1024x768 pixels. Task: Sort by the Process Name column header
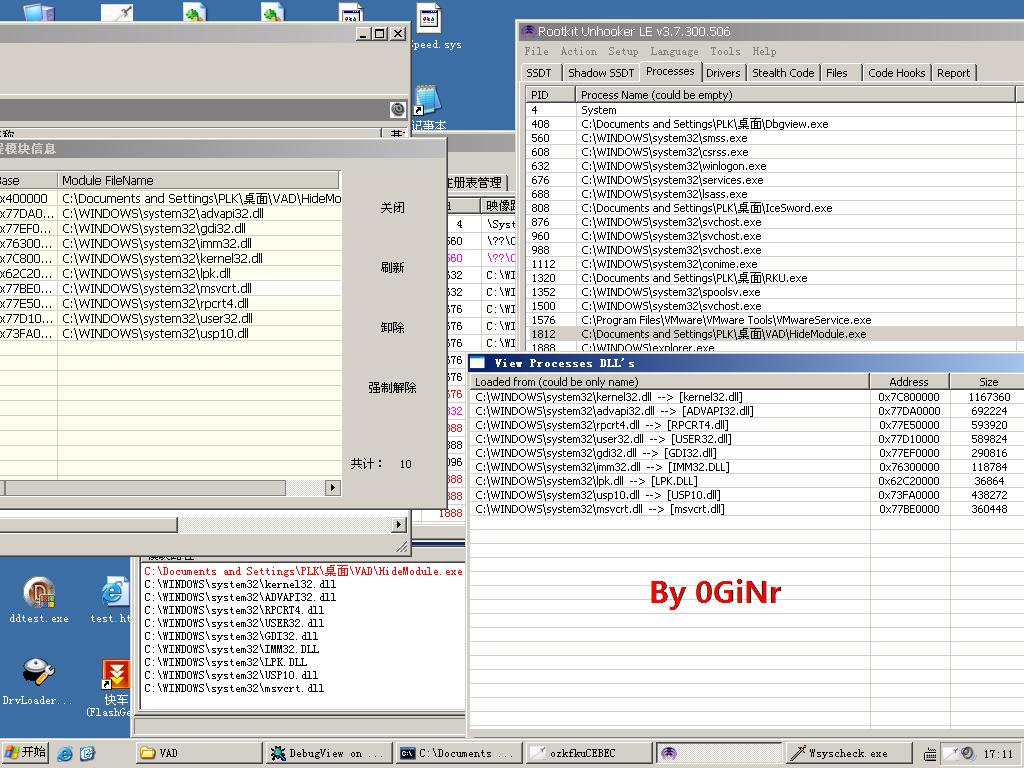[795, 95]
